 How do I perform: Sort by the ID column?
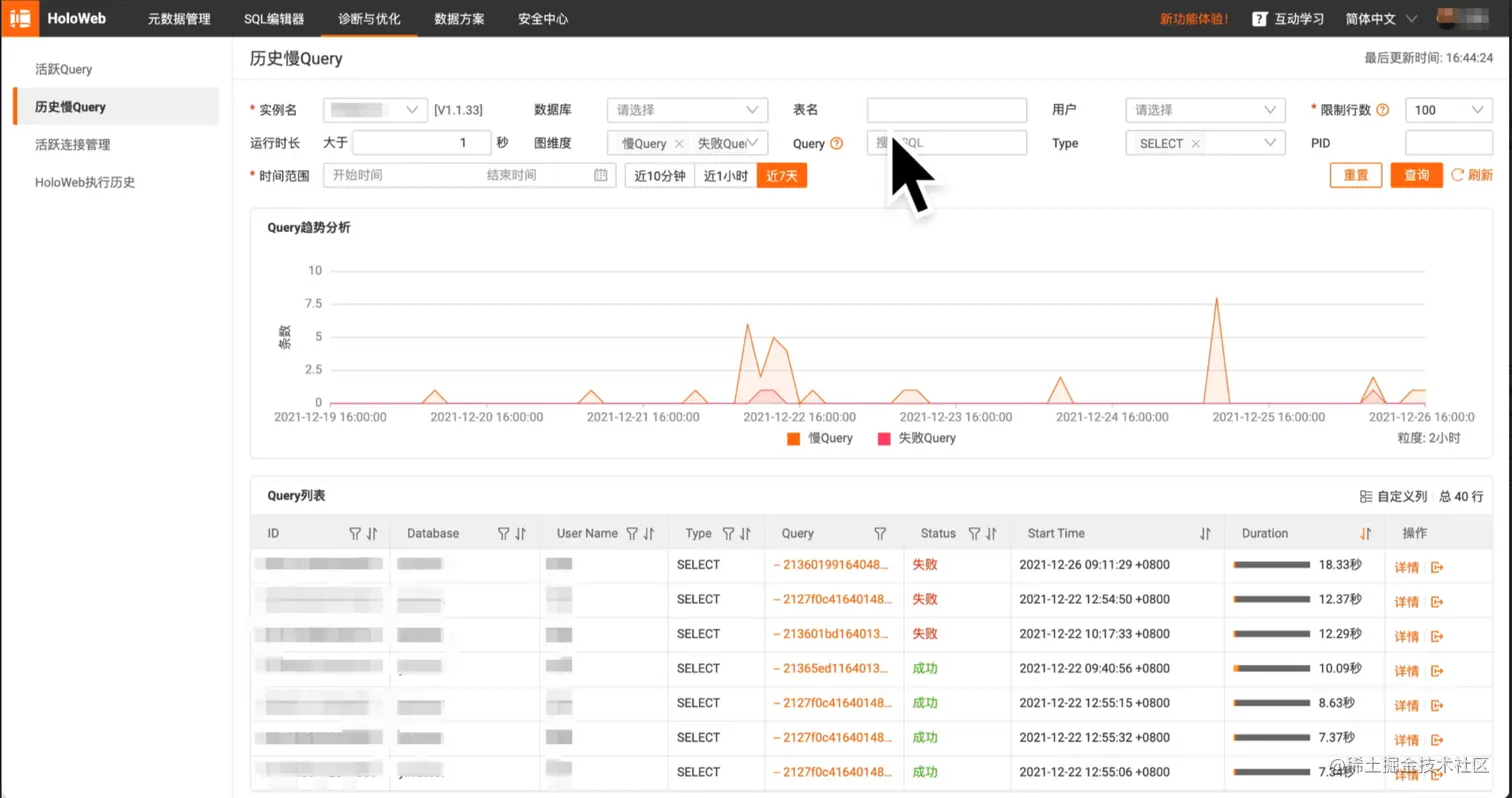[372, 534]
